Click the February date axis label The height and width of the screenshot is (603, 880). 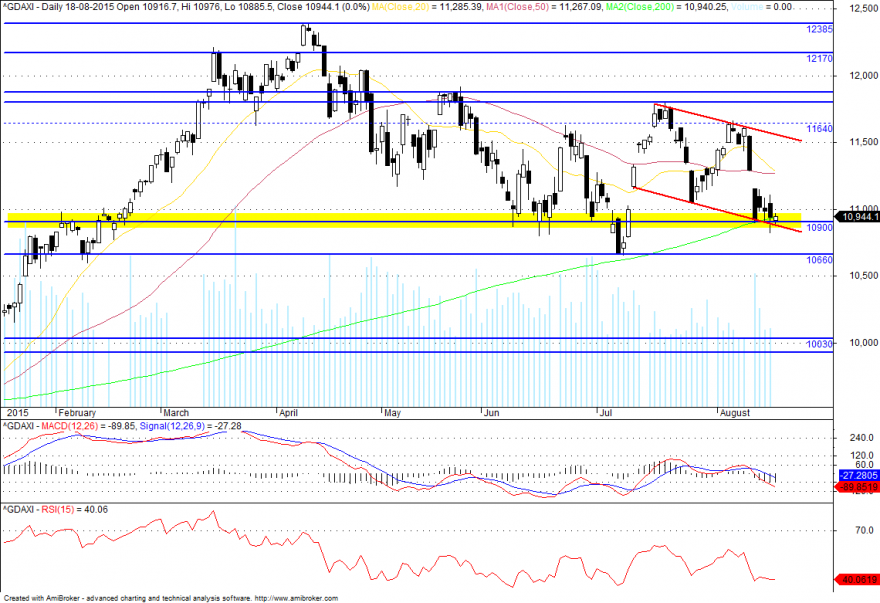point(77,413)
